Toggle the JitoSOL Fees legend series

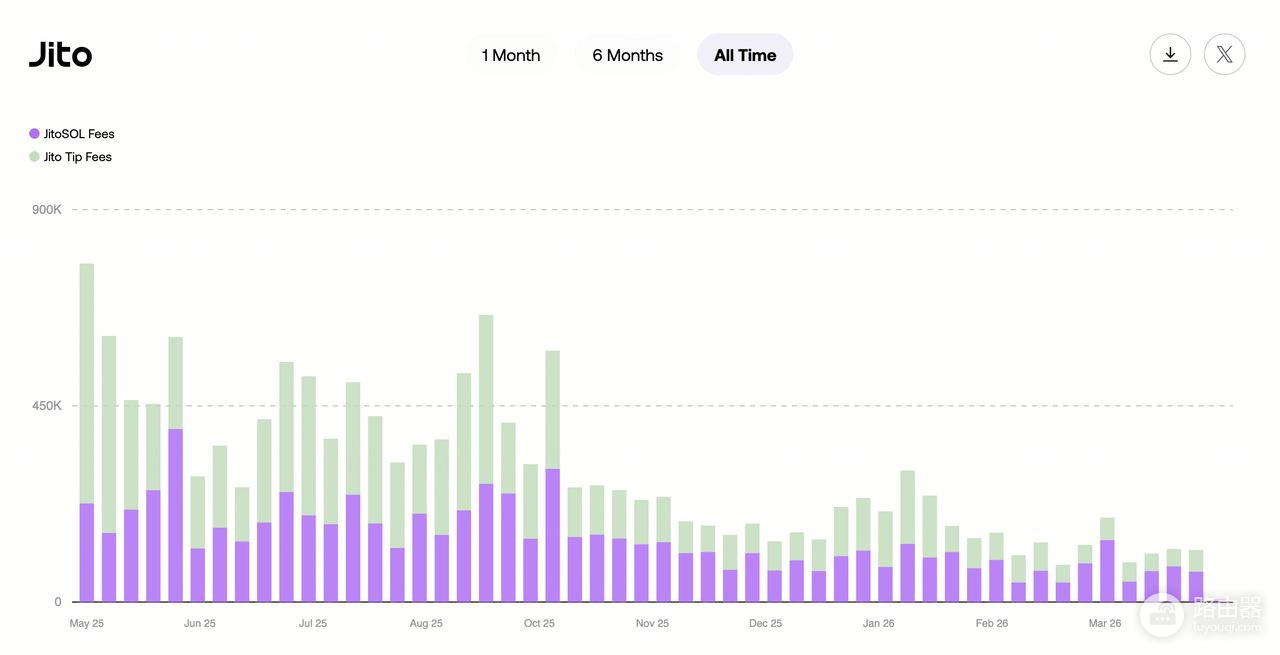tap(72, 134)
